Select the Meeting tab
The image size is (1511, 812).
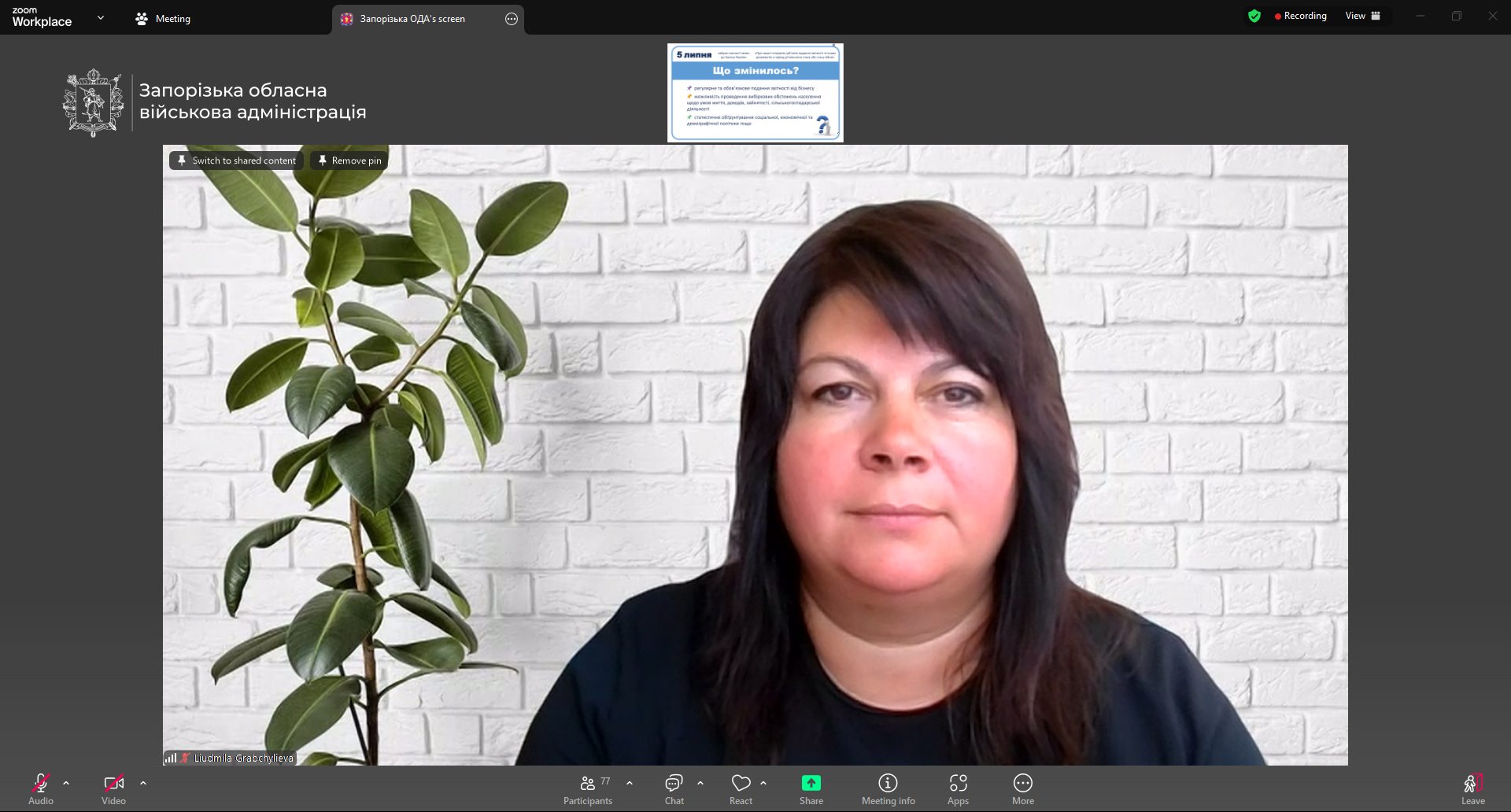[163, 19]
